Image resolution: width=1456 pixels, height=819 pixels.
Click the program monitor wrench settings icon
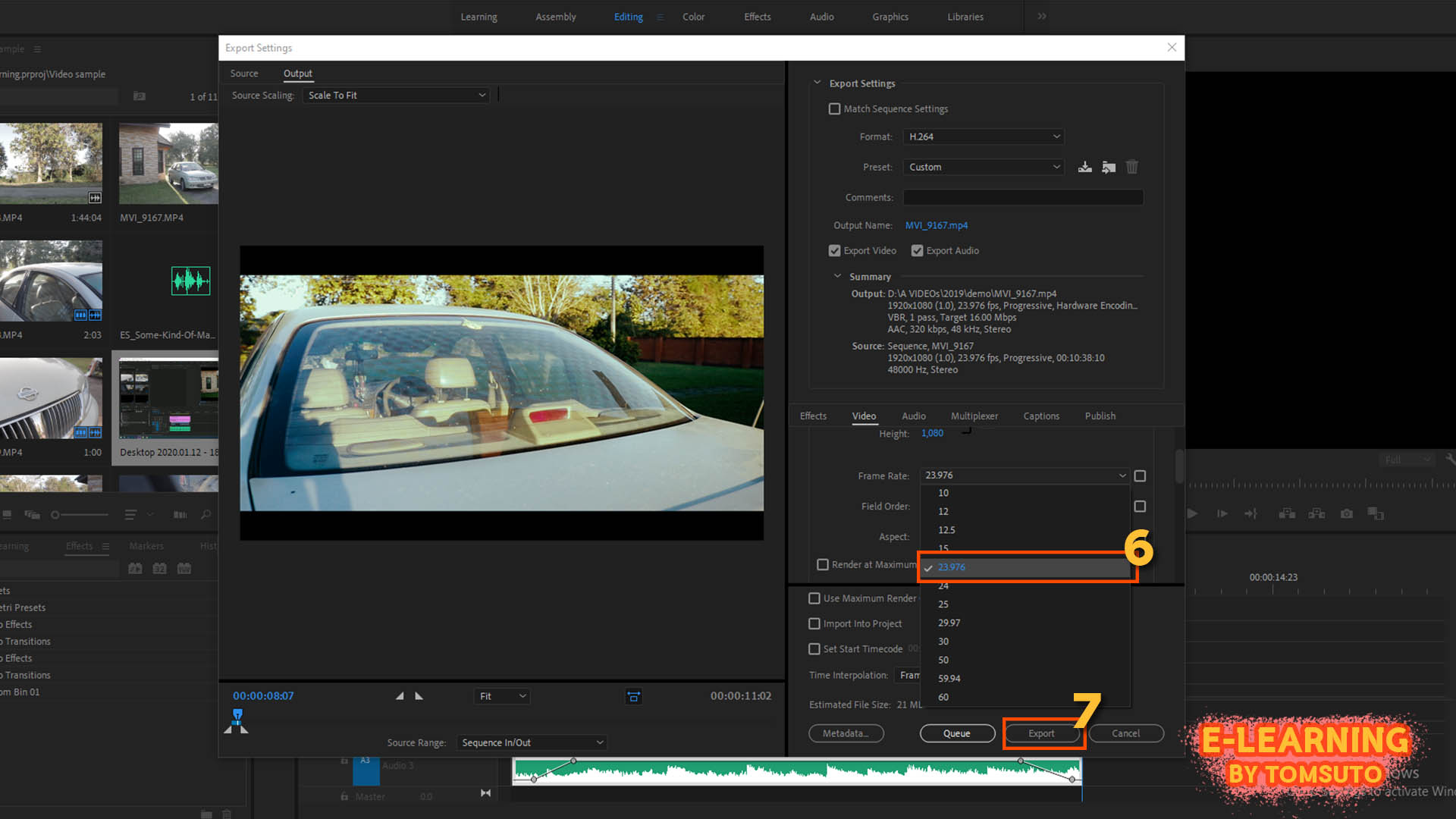coord(1450,460)
